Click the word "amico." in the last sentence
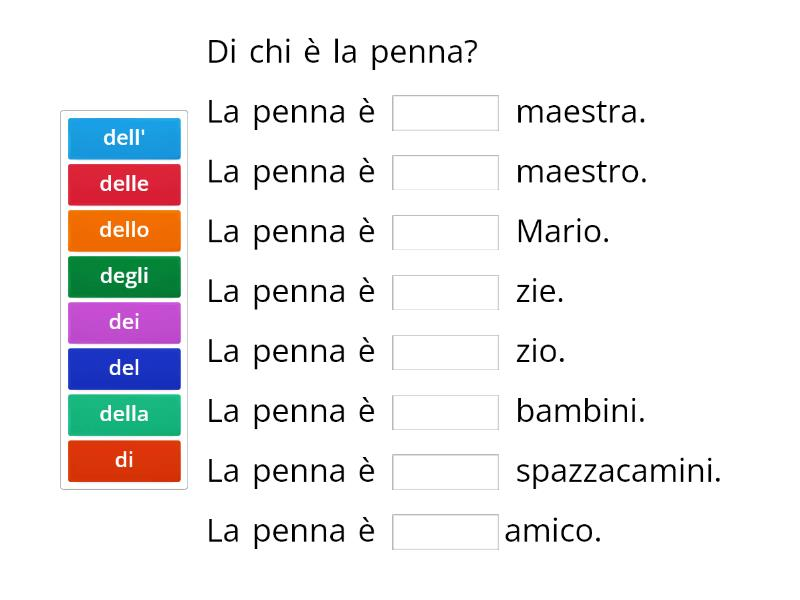 [552, 532]
